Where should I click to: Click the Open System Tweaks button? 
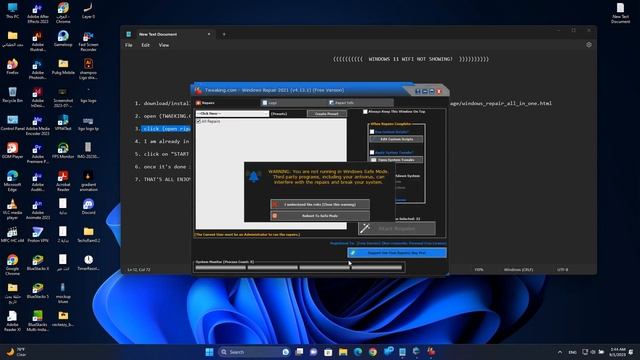(396, 160)
